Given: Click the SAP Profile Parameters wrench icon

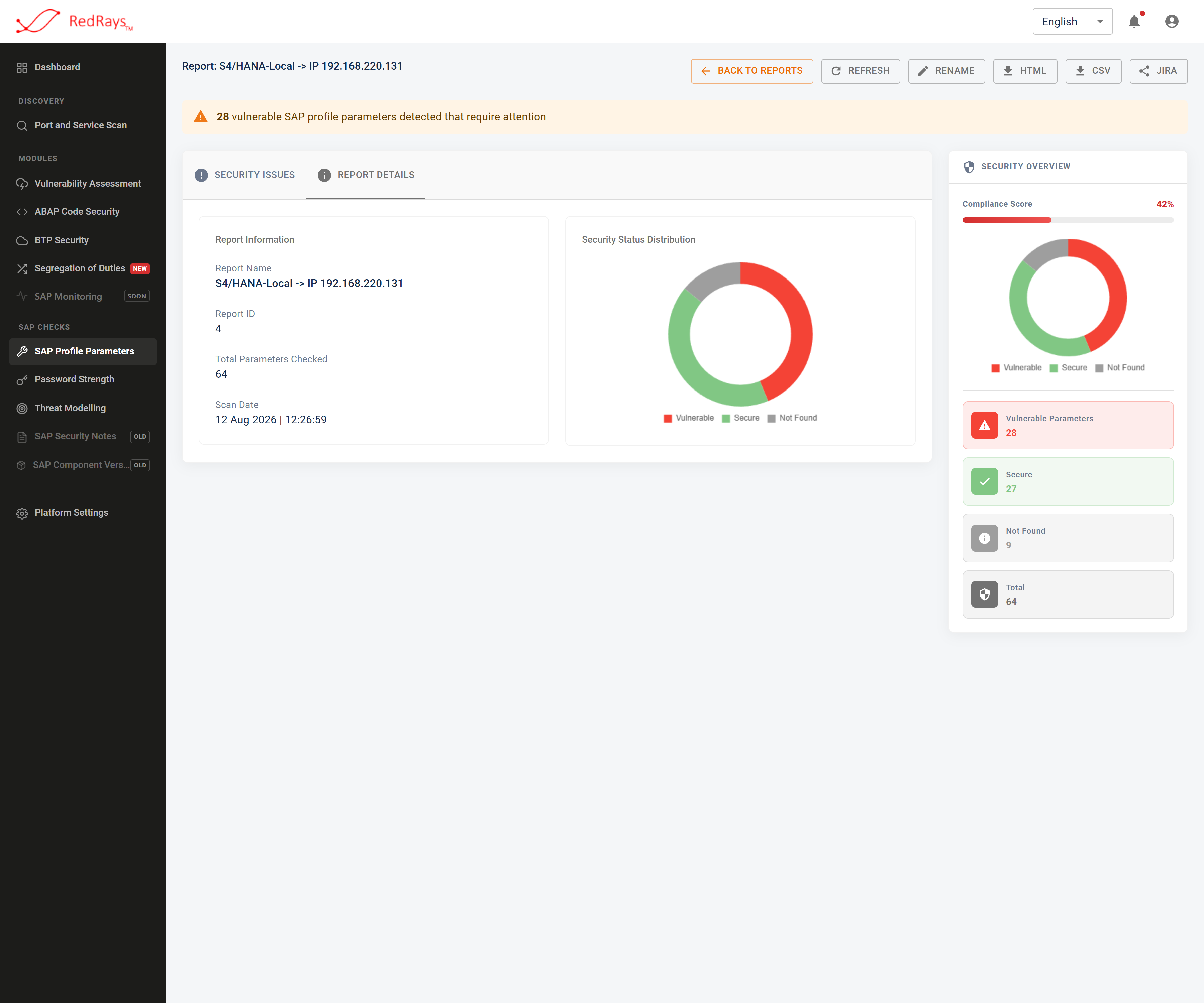Looking at the screenshot, I should [22, 351].
